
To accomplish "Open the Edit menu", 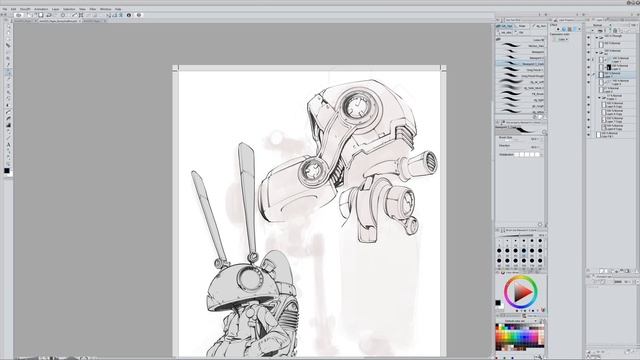I will [x=13, y=9].
